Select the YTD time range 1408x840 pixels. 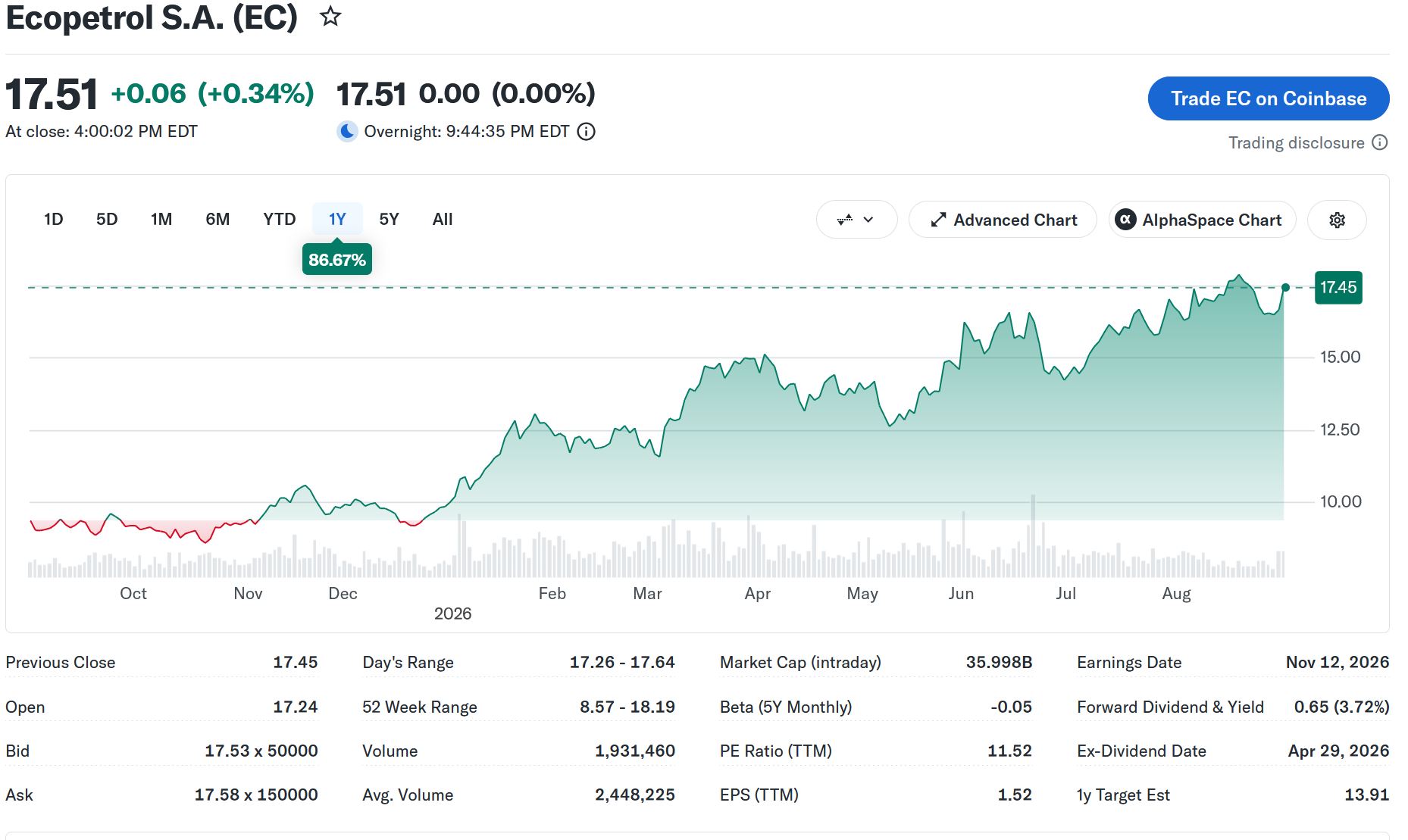tap(280, 219)
